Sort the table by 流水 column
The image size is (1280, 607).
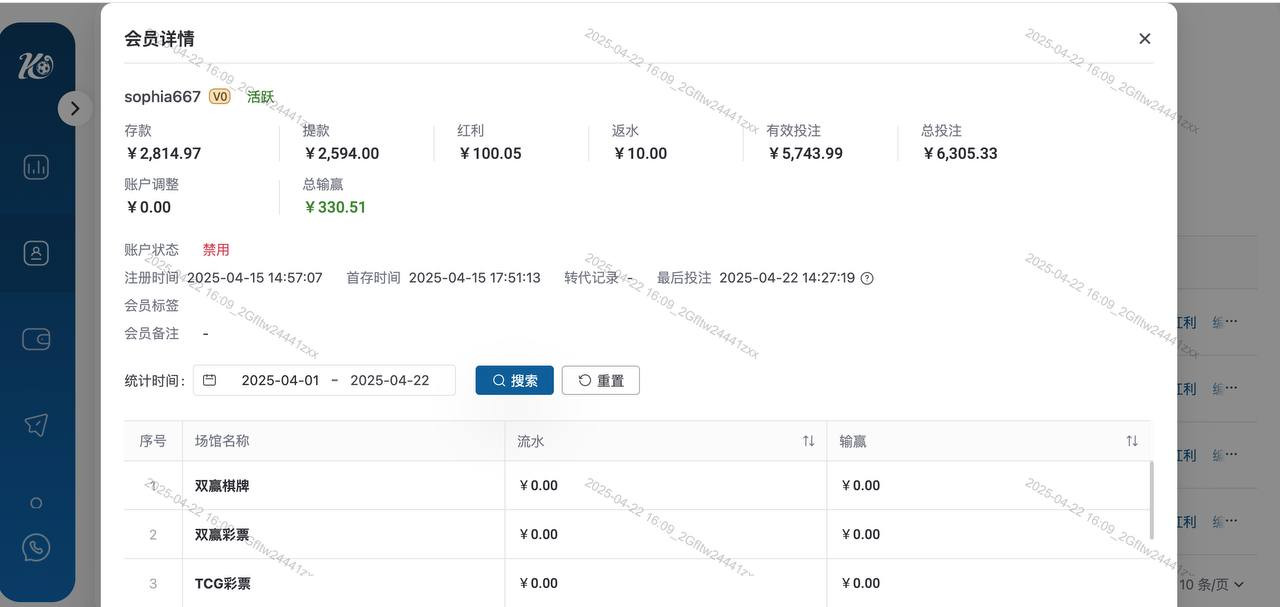[808, 441]
